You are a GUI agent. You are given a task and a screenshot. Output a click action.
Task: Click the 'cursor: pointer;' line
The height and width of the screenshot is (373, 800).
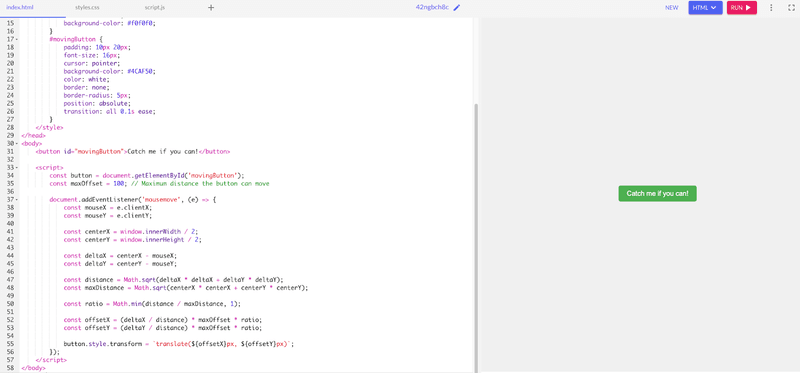pos(92,63)
